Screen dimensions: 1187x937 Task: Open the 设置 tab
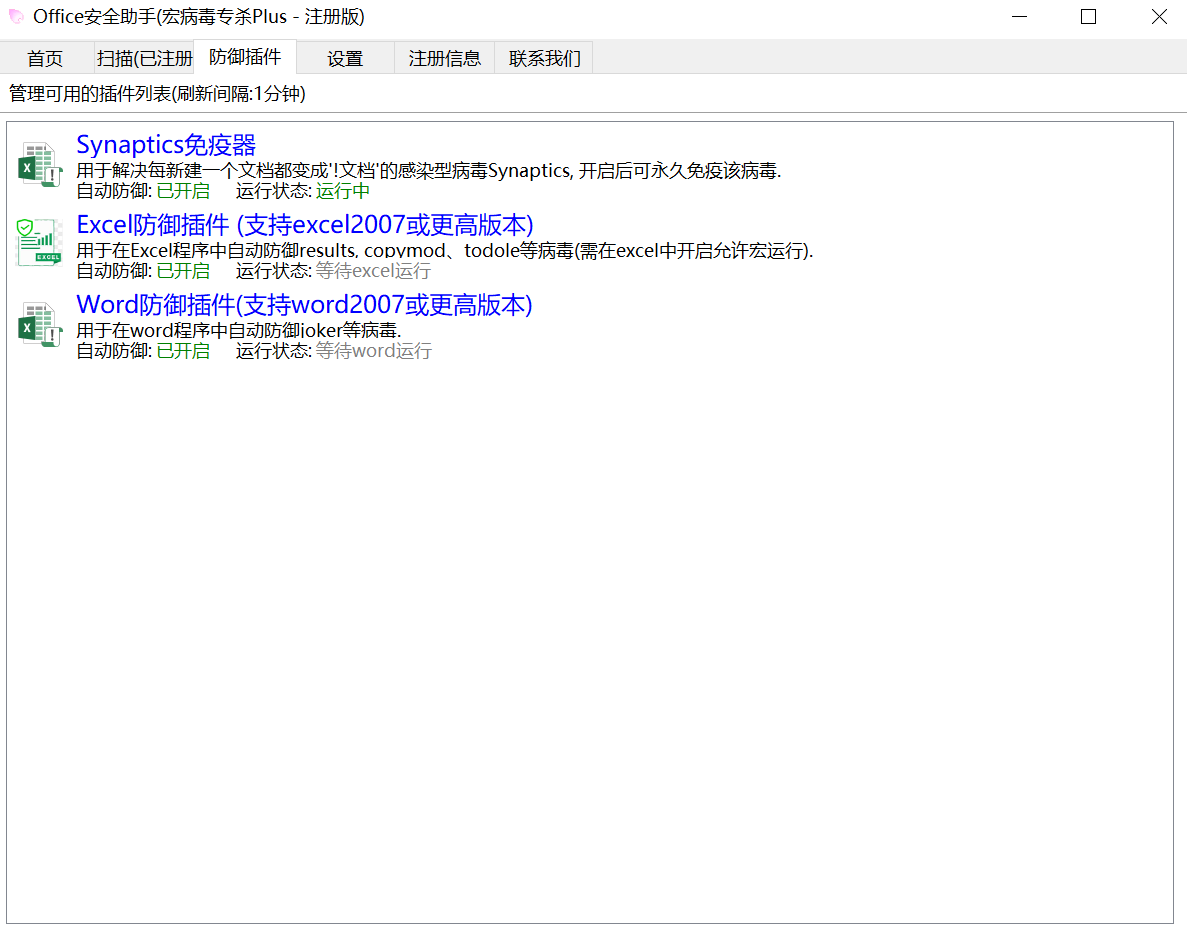pyautogui.click(x=345, y=58)
